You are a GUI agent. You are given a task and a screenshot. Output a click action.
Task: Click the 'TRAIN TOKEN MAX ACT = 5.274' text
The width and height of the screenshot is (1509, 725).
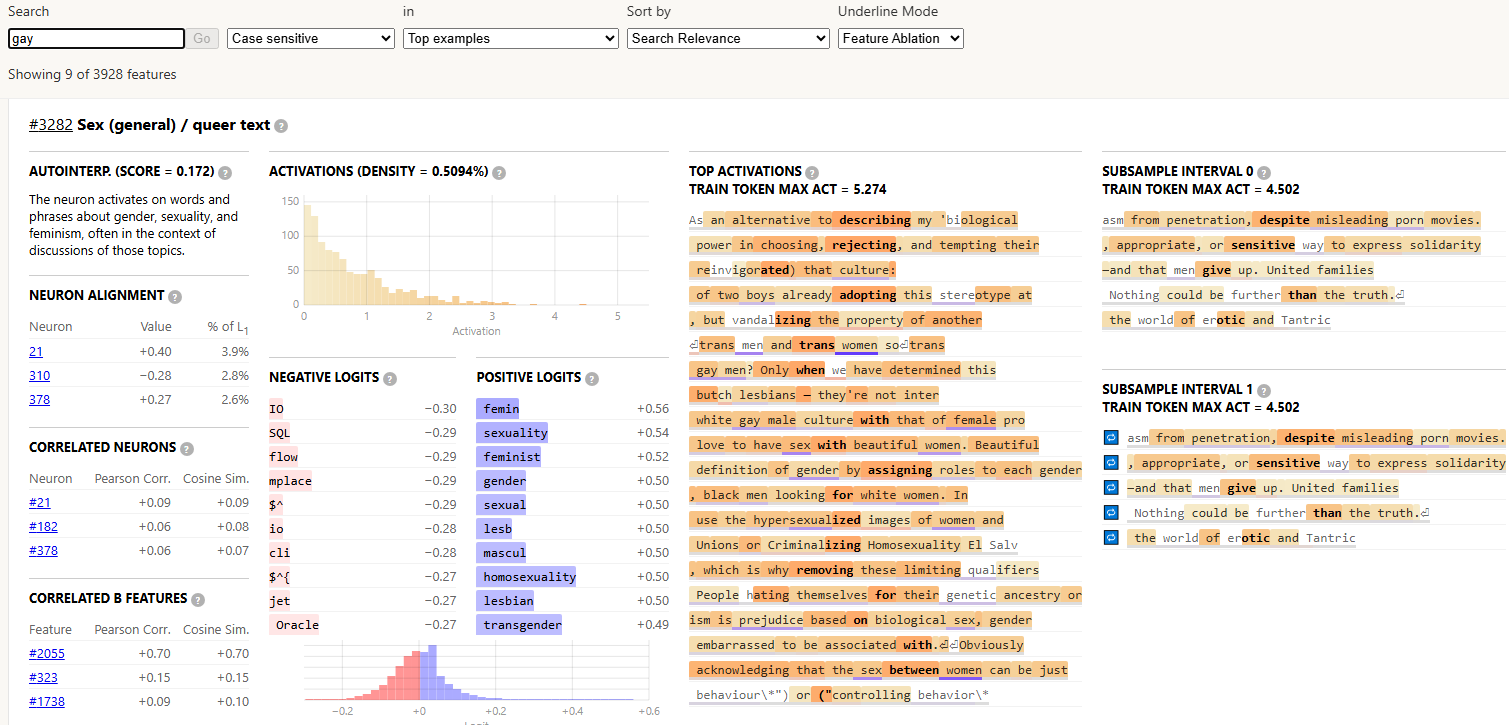tap(788, 189)
